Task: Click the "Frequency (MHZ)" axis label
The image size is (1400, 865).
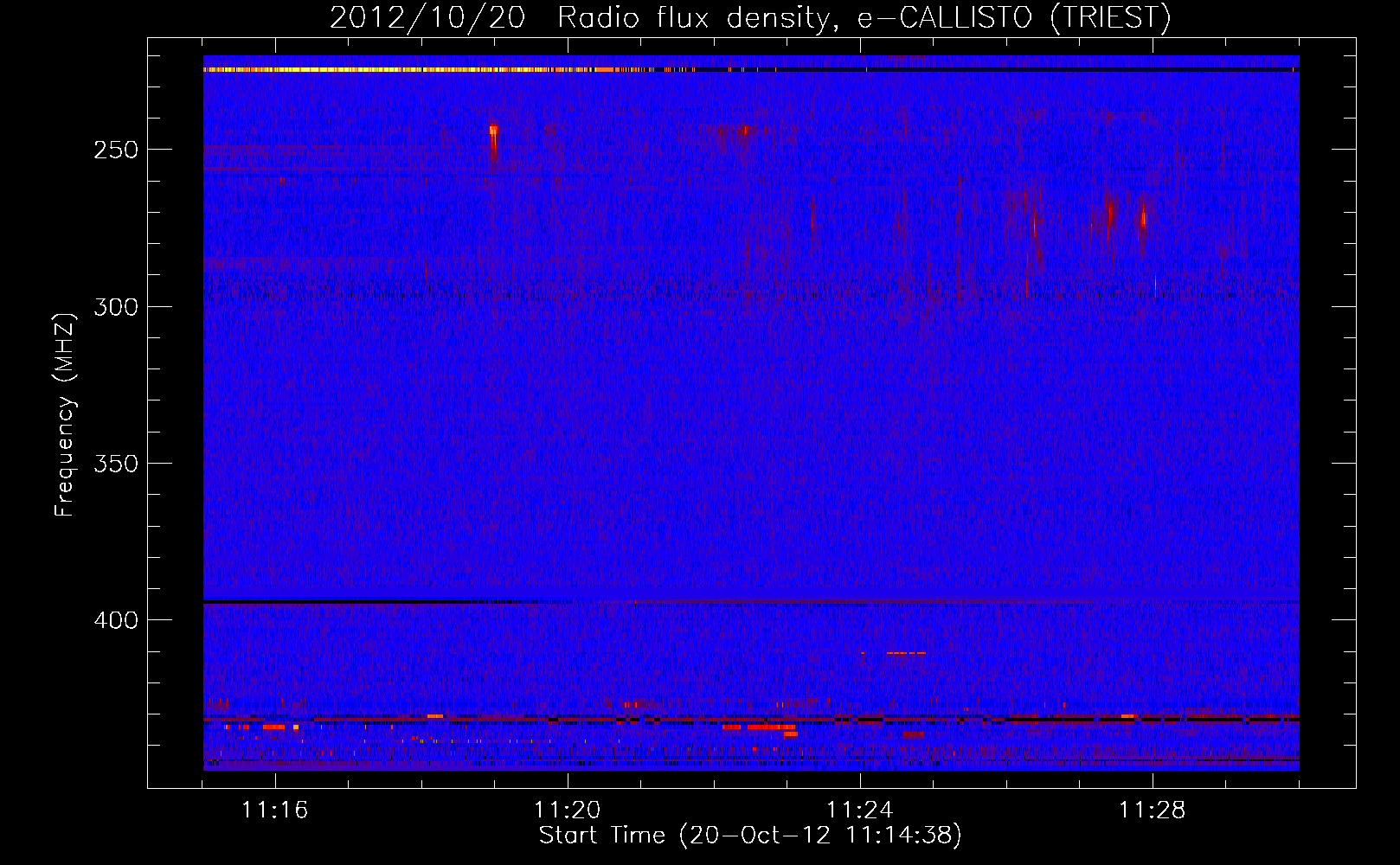Action: 65,414
